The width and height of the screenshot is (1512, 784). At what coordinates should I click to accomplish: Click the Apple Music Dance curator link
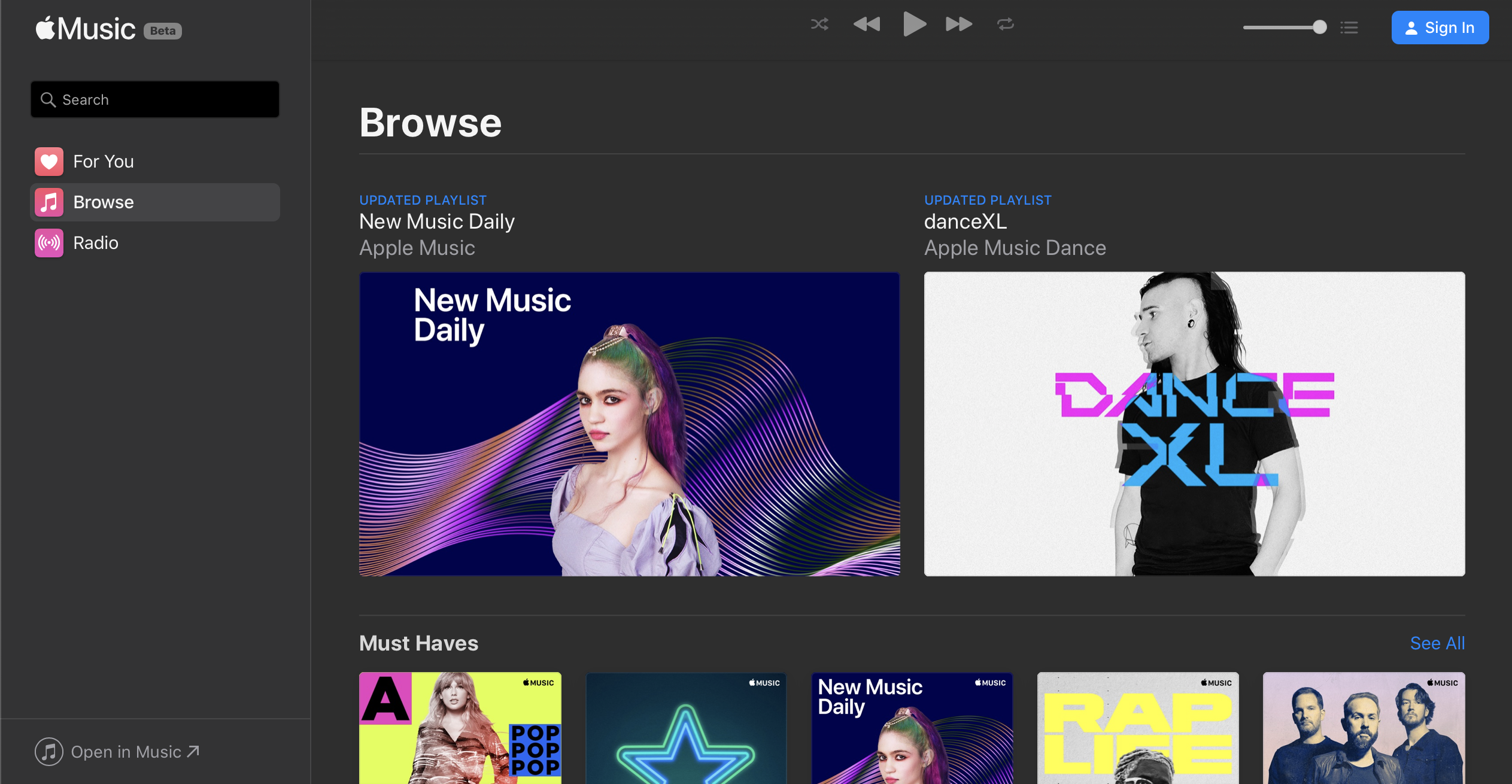(1015, 248)
